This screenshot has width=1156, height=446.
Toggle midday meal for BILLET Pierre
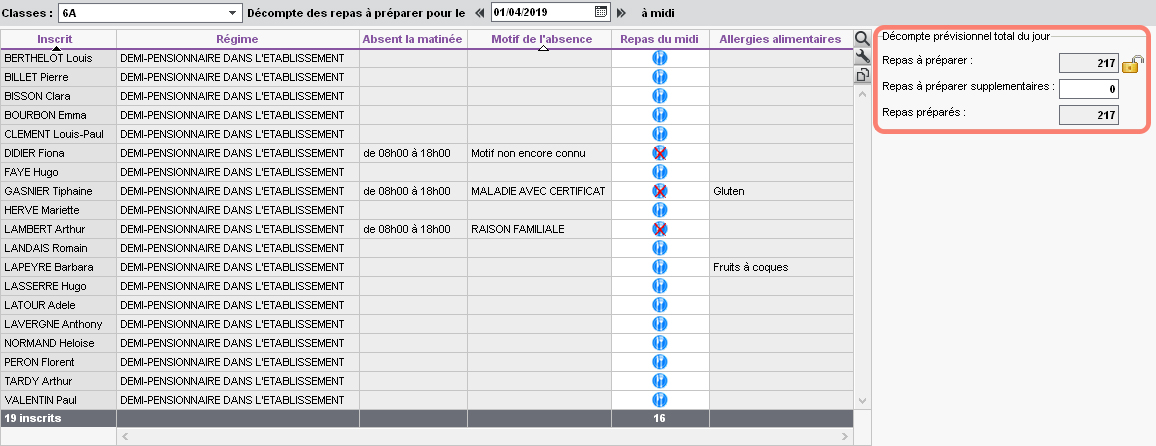[660, 77]
